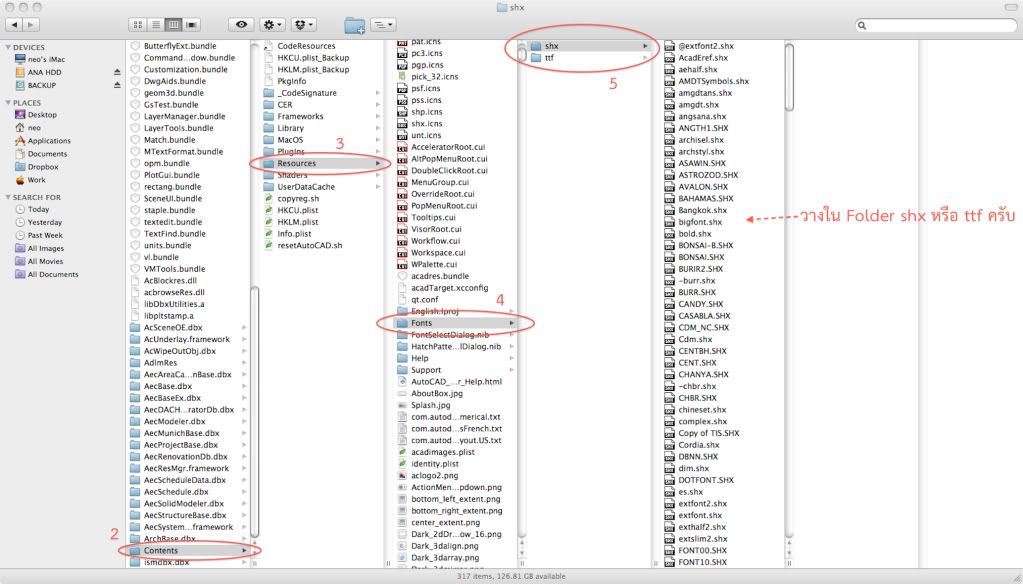Click the folder icon of Support
1023x584 pixels.
click(x=403, y=370)
